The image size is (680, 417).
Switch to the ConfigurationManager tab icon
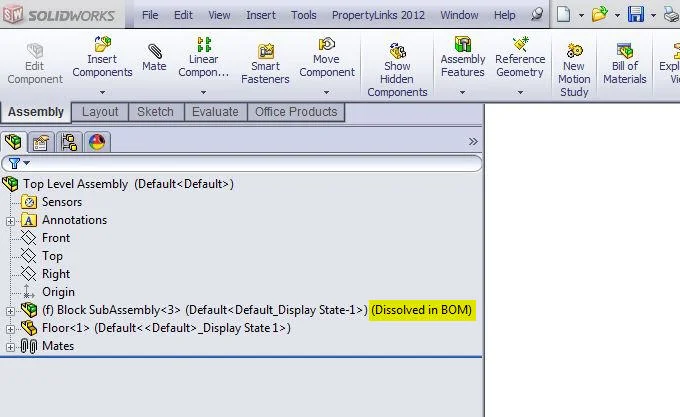point(68,142)
